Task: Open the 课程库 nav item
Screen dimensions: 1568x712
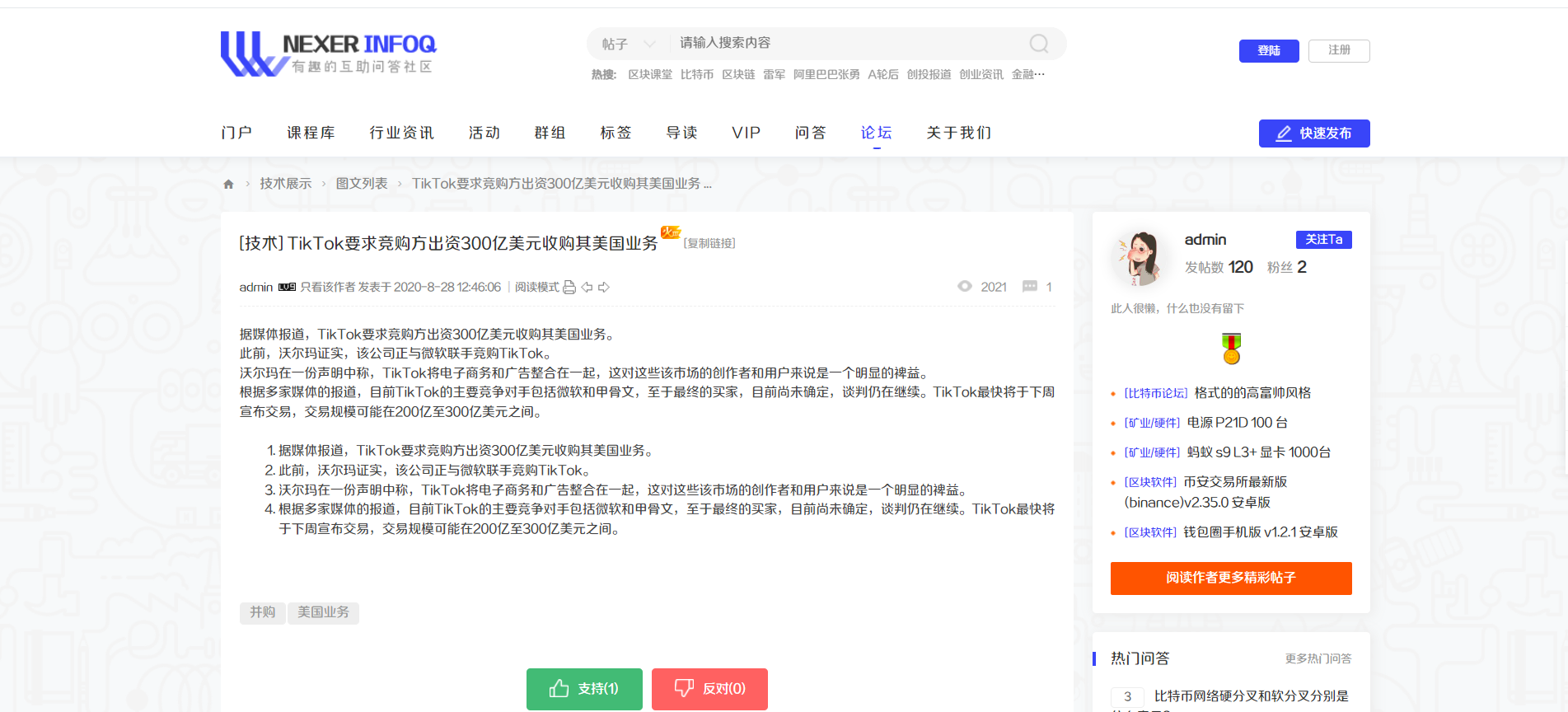Action: click(x=311, y=133)
